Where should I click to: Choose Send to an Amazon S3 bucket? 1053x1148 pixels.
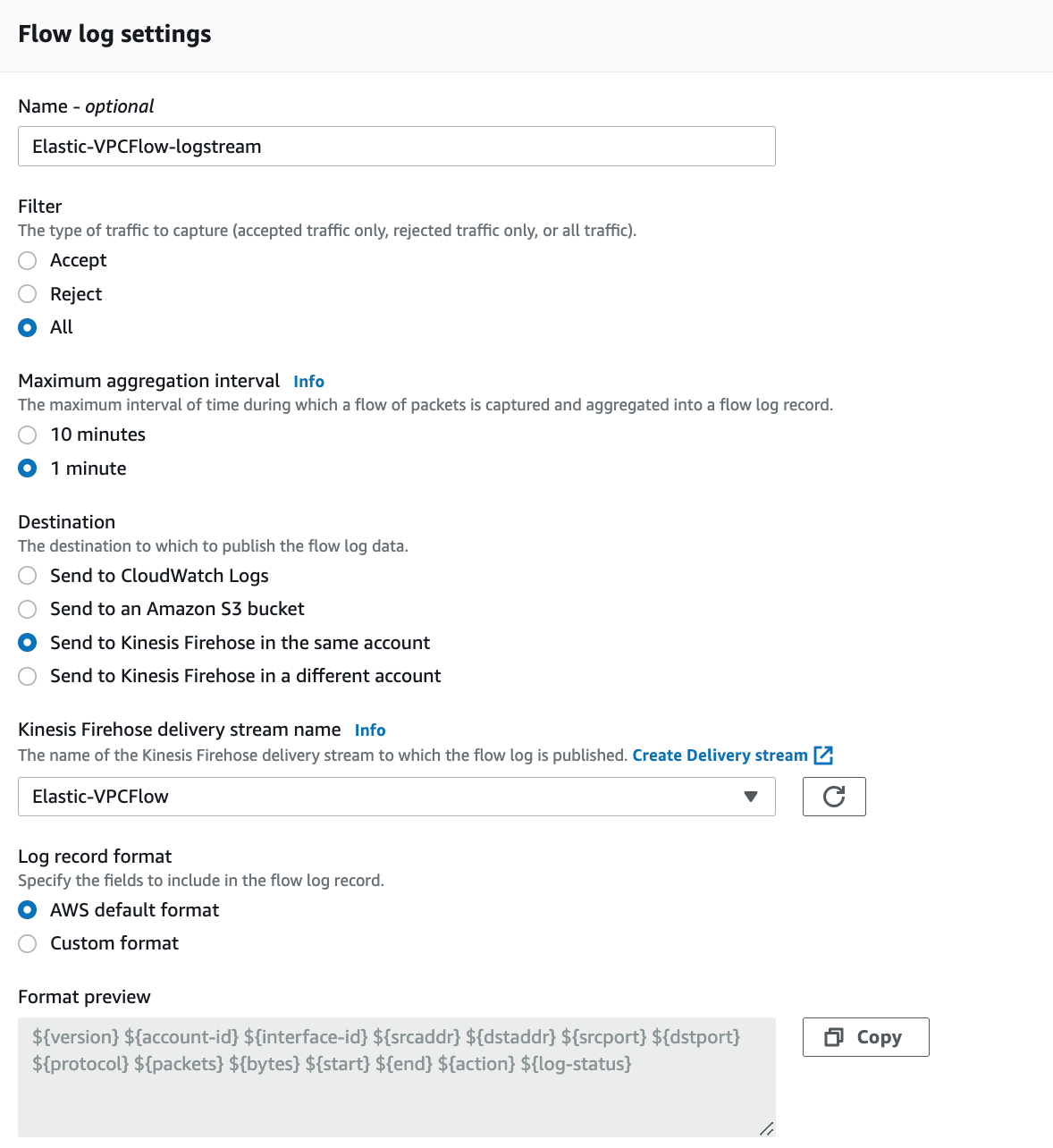pos(28,609)
